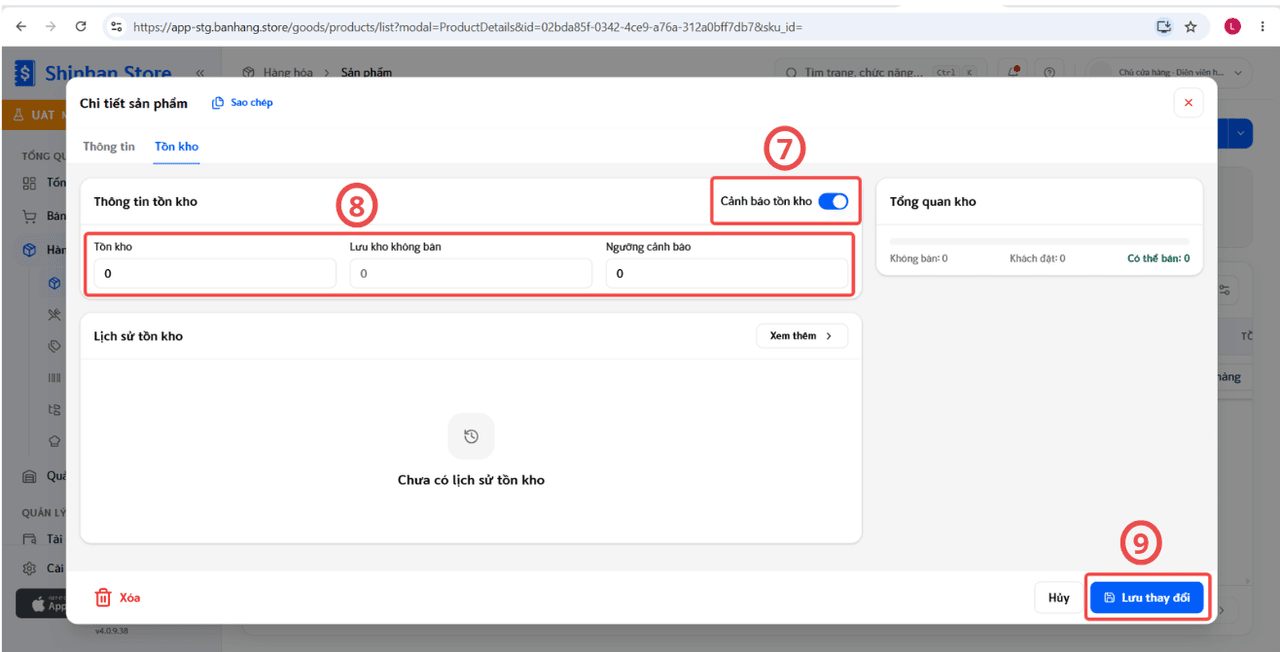Click the Khách đặt: 0 text

1037,258
